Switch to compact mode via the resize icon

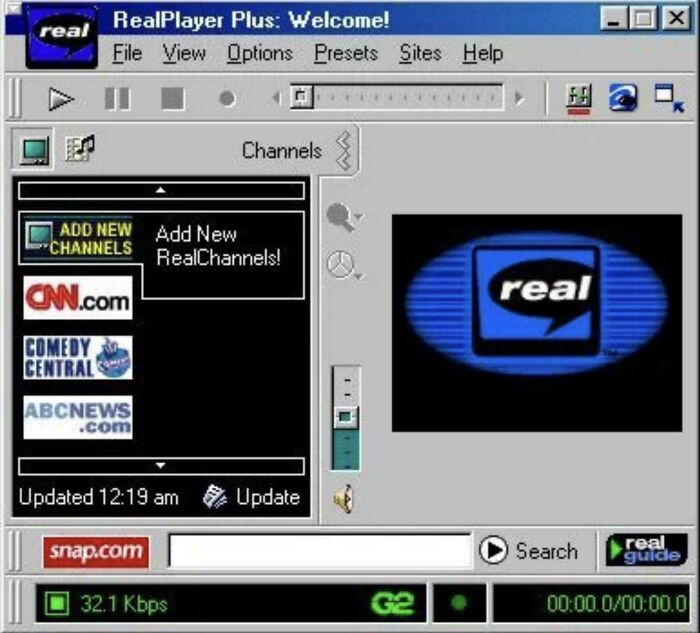point(668,98)
